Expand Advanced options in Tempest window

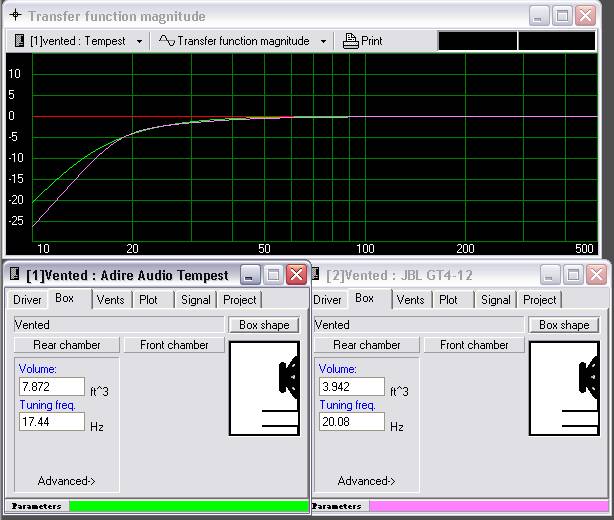tap(67, 481)
